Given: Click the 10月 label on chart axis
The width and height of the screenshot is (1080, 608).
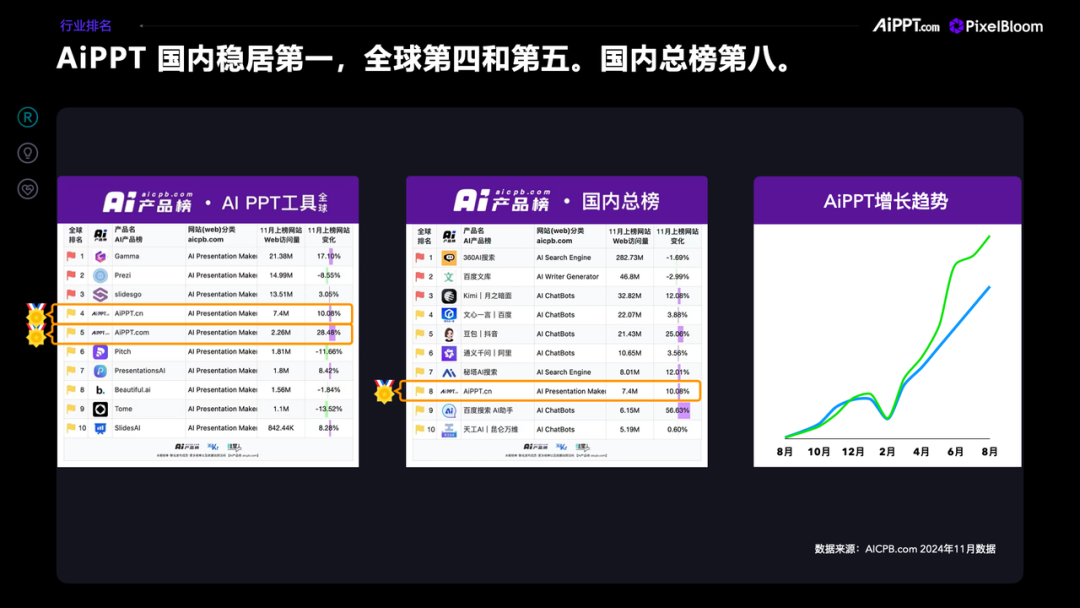Looking at the screenshot, I should [x=818, y=452].
